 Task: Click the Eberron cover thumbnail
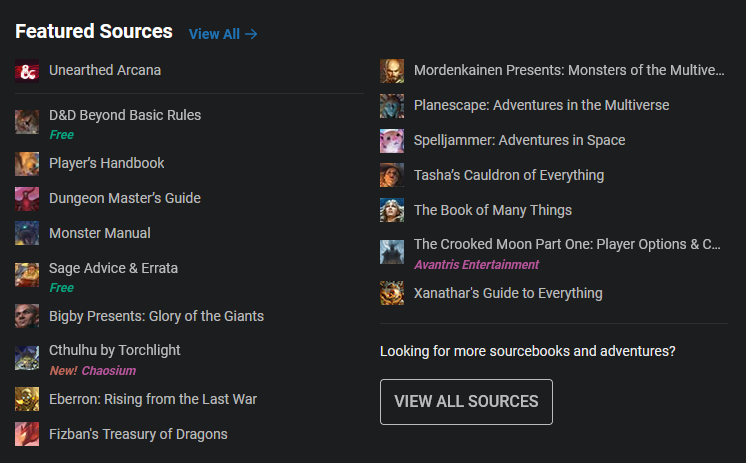(x=27, y=399)
